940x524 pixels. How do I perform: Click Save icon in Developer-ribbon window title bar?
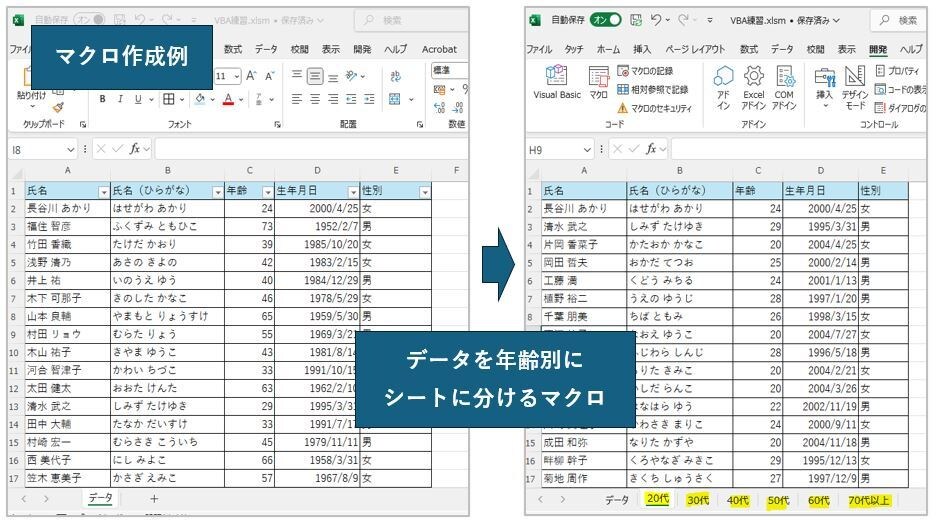(636, 20)
